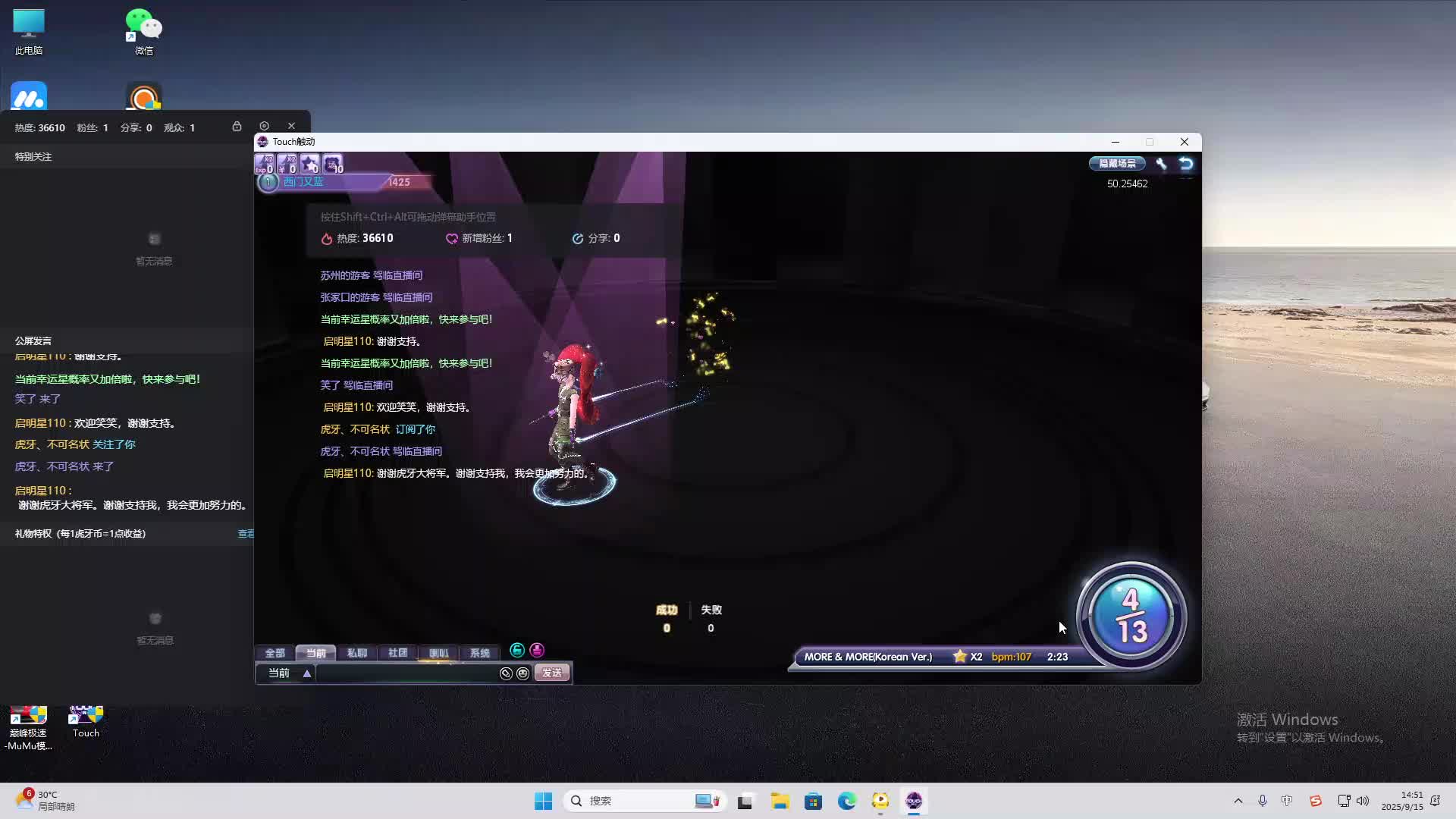Open the stream panel settings gear
This screenshot has width=1456, height=819.
point(264,126)
